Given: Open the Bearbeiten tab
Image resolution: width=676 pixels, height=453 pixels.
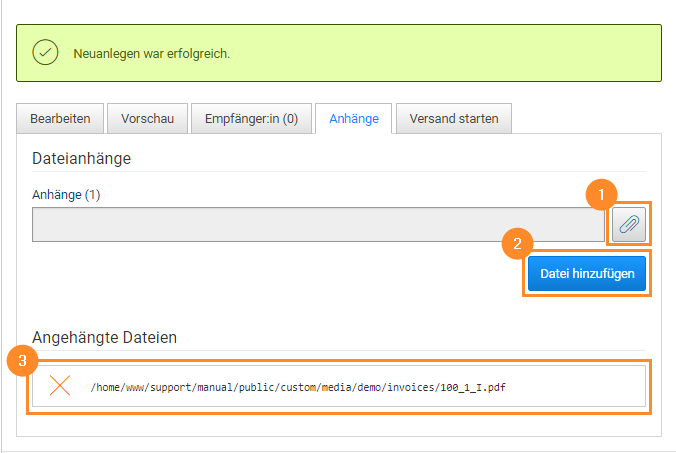Looking at the screenshot, I should click(x=60, y=119).
